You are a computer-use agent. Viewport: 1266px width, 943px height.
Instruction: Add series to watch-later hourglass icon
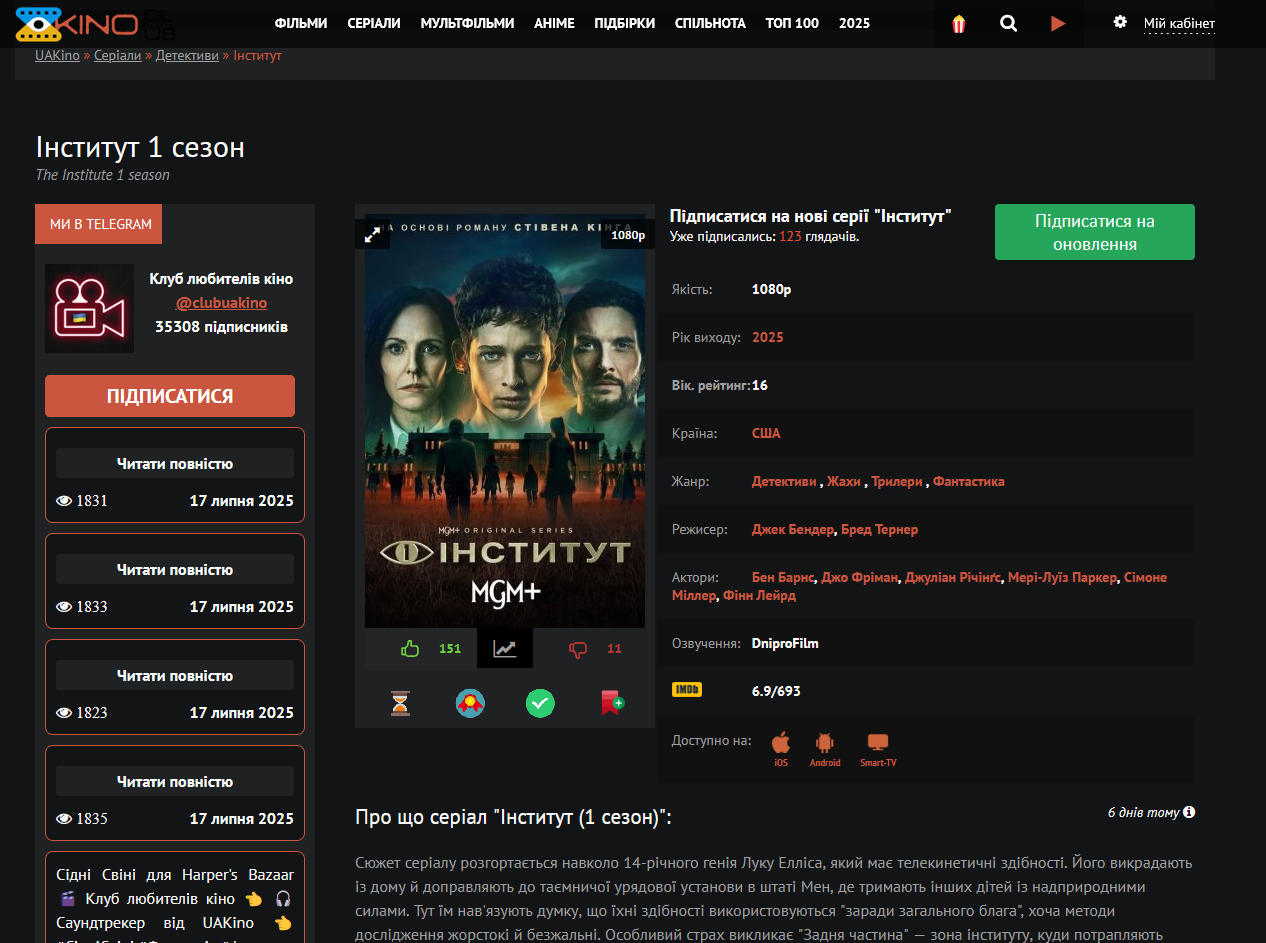[401, 703]
